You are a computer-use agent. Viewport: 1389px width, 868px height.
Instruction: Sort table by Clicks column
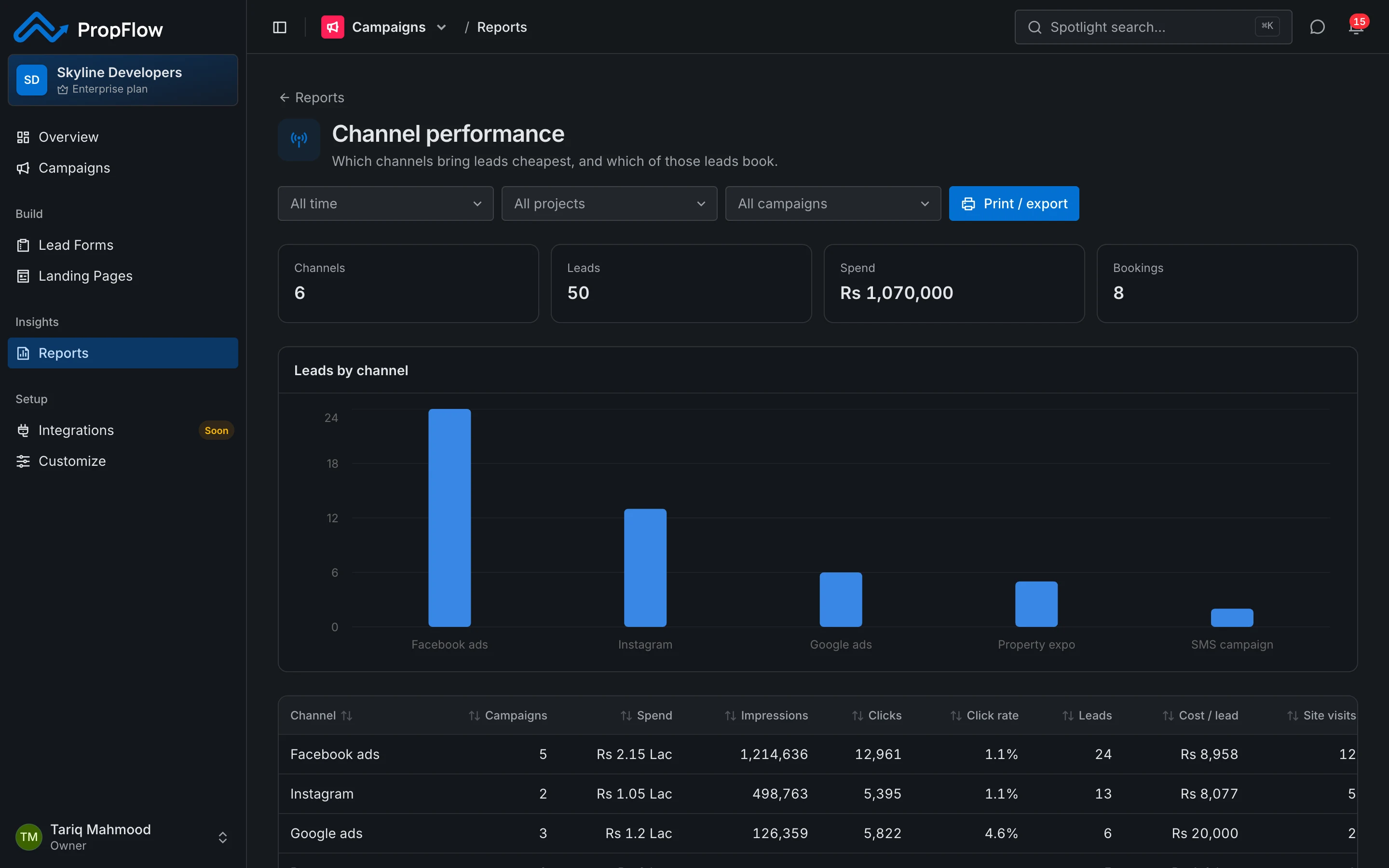876,715
